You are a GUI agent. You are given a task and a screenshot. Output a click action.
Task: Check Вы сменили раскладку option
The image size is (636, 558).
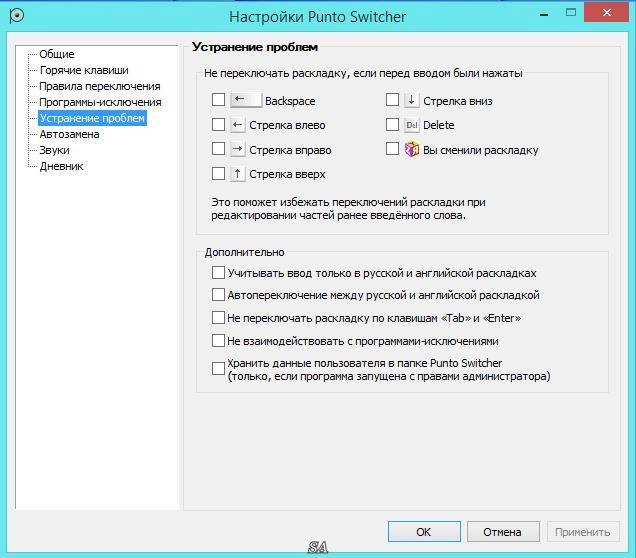392,149
